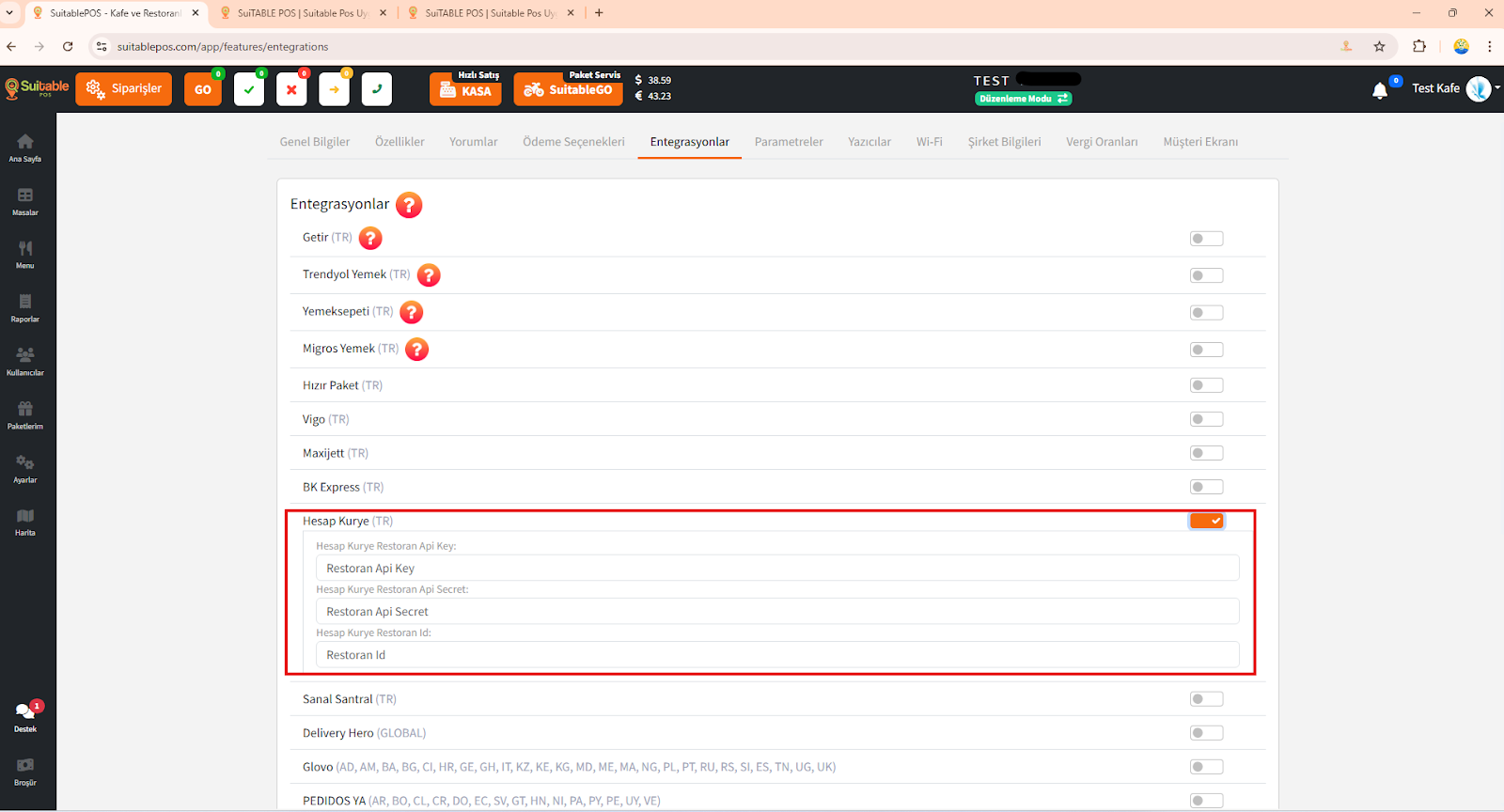Enable the Getir integration toggle
This screenshot has height=812, width=1504.
point(1206,239)
